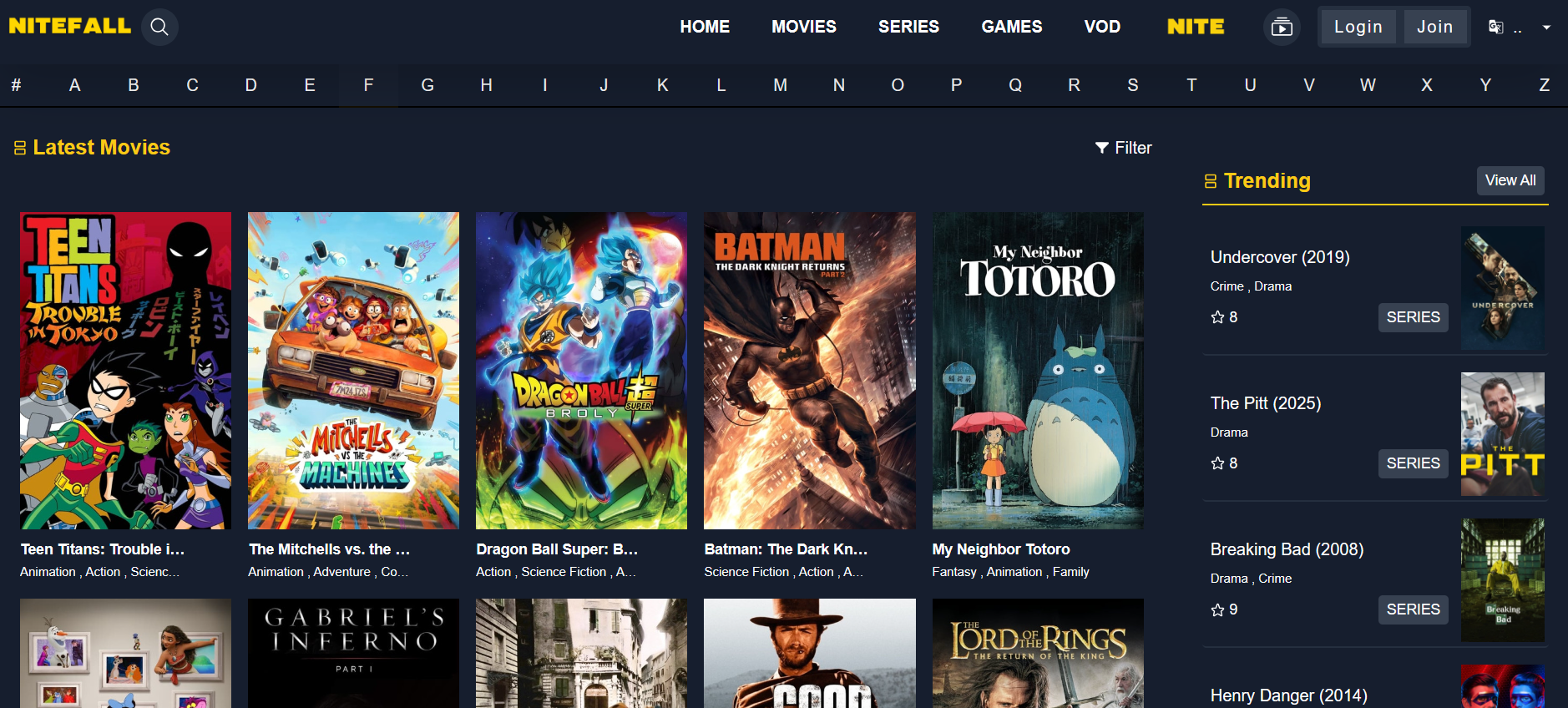The width and height of the screenshot is (1568, 708).
Task: Open Undercover (2019) trending title
Action: (1280, 257)
